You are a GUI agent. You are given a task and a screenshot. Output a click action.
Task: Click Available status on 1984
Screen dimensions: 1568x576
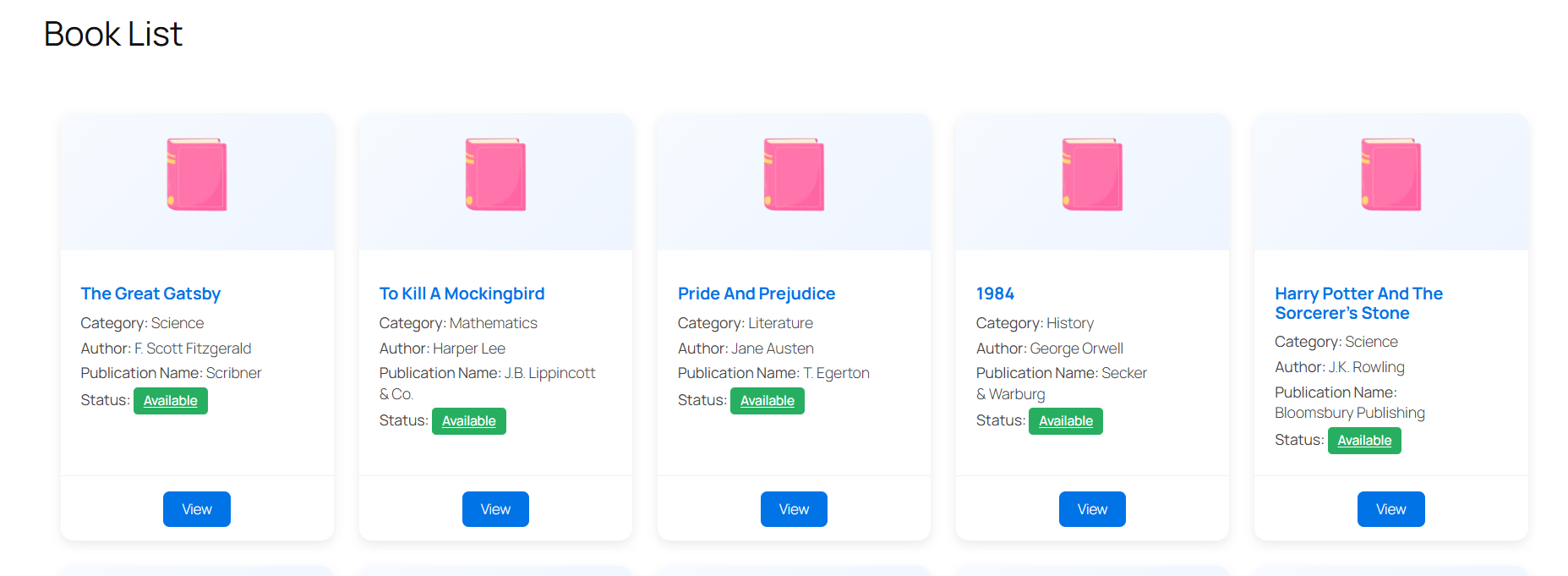(1065, 420)
